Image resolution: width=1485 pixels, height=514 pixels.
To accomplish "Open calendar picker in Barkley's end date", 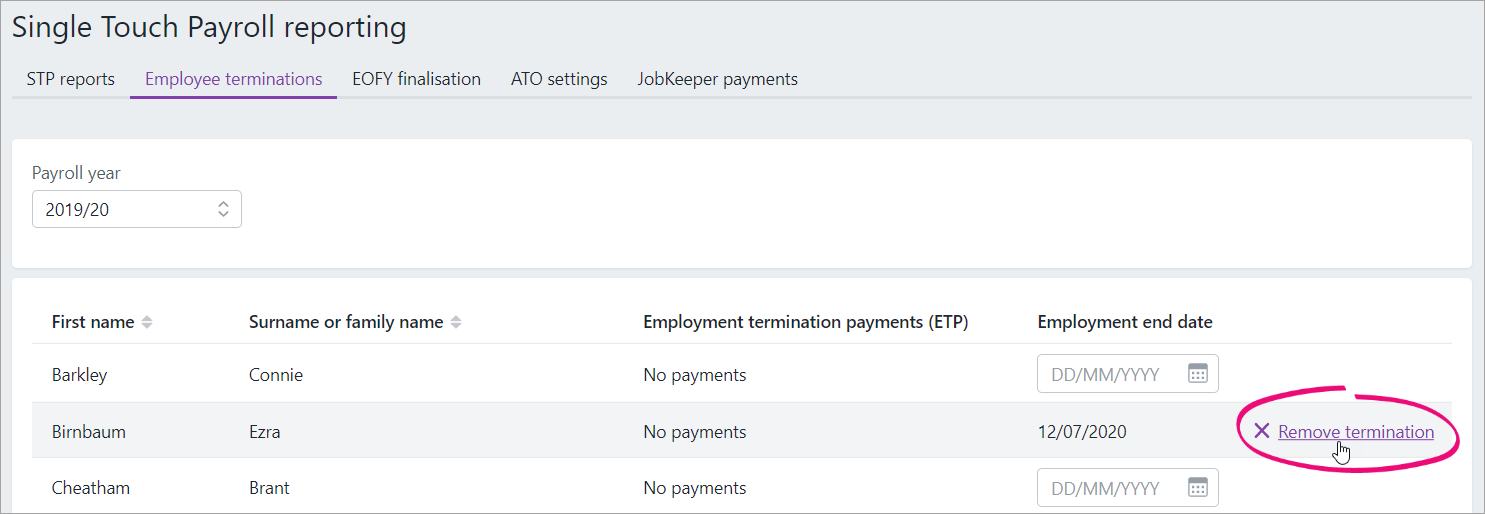I will pos(1197,374).
